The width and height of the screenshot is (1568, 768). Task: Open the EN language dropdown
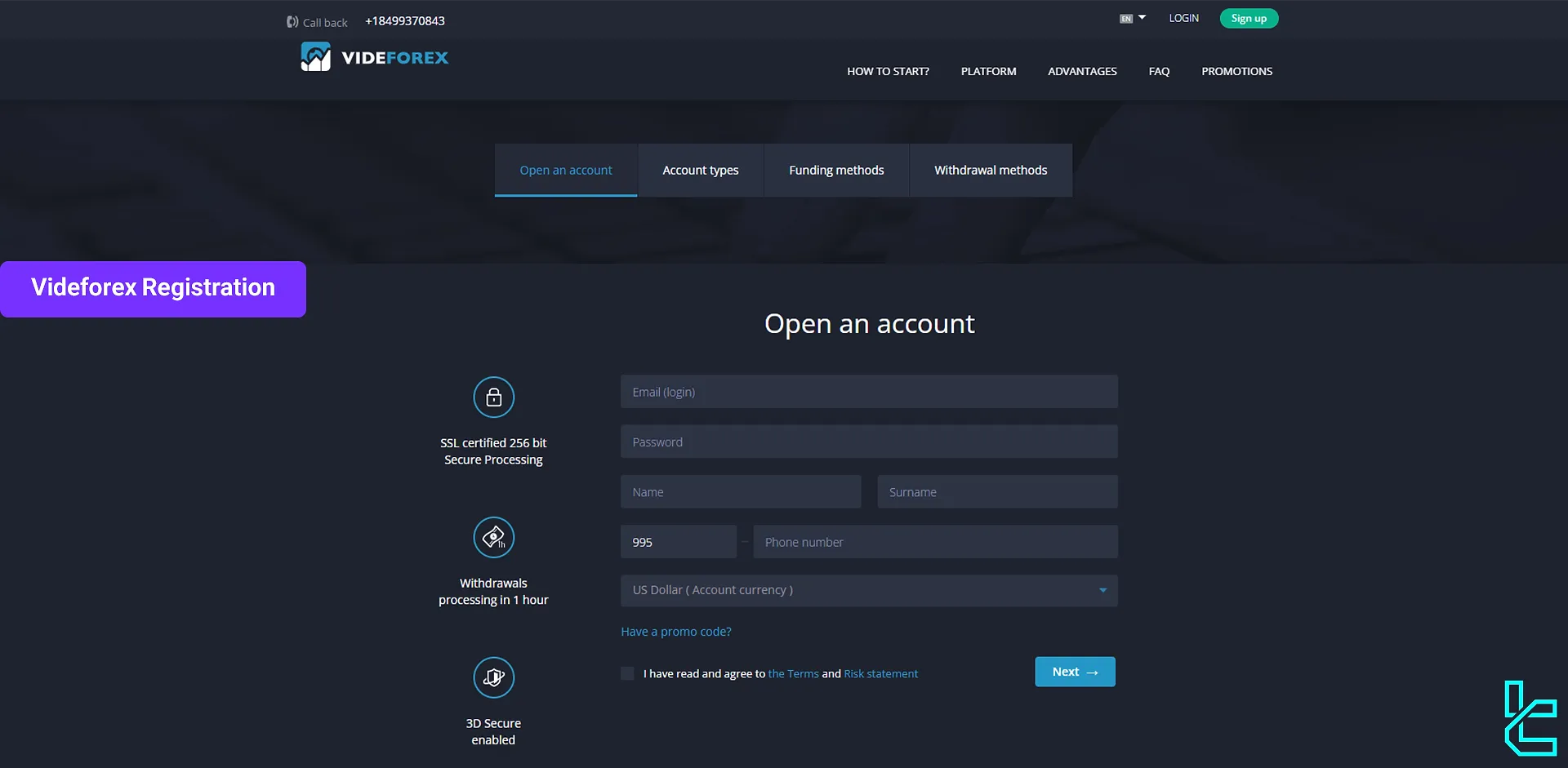(x=1133, y=18)
